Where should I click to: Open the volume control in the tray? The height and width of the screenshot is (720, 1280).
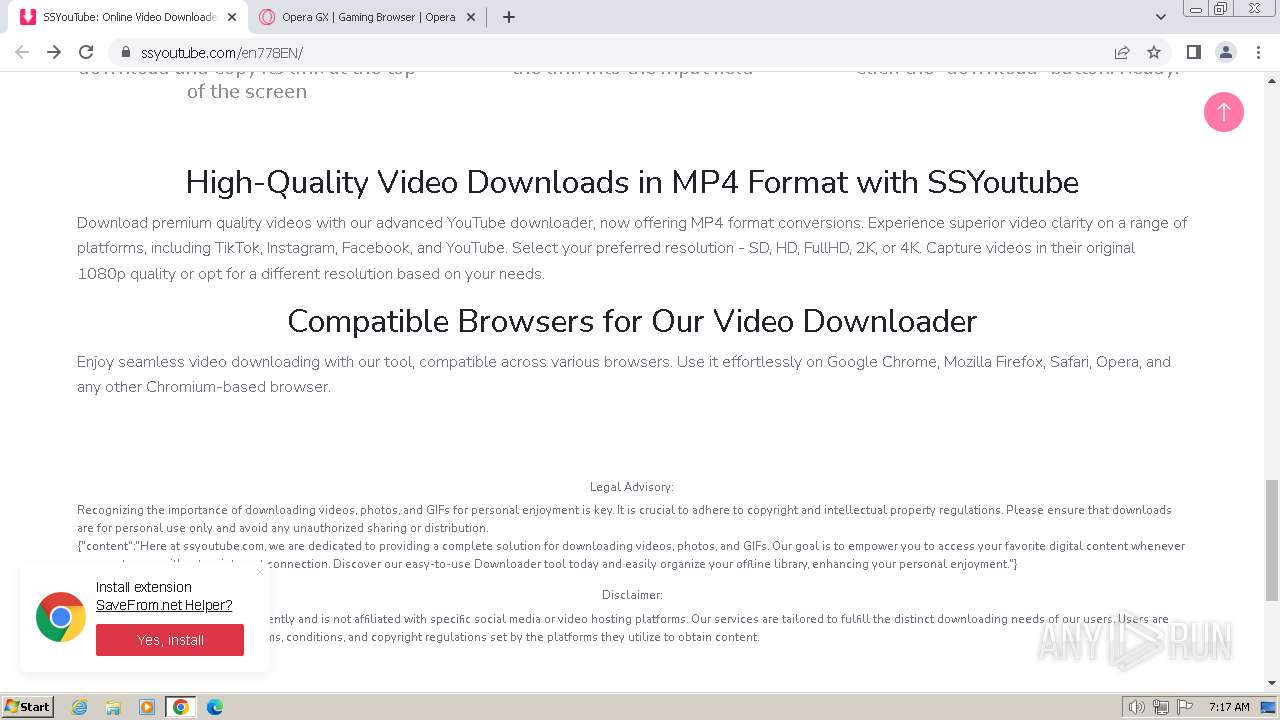pos(1137,707)
